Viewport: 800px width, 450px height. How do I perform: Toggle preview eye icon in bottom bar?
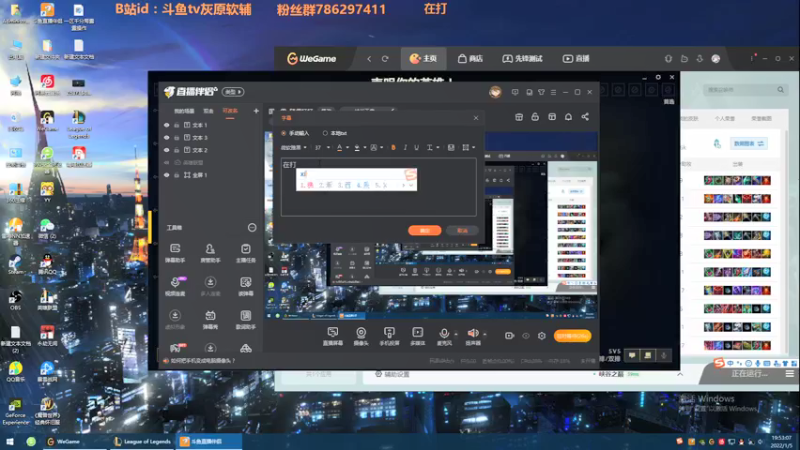tap(526, 336)
